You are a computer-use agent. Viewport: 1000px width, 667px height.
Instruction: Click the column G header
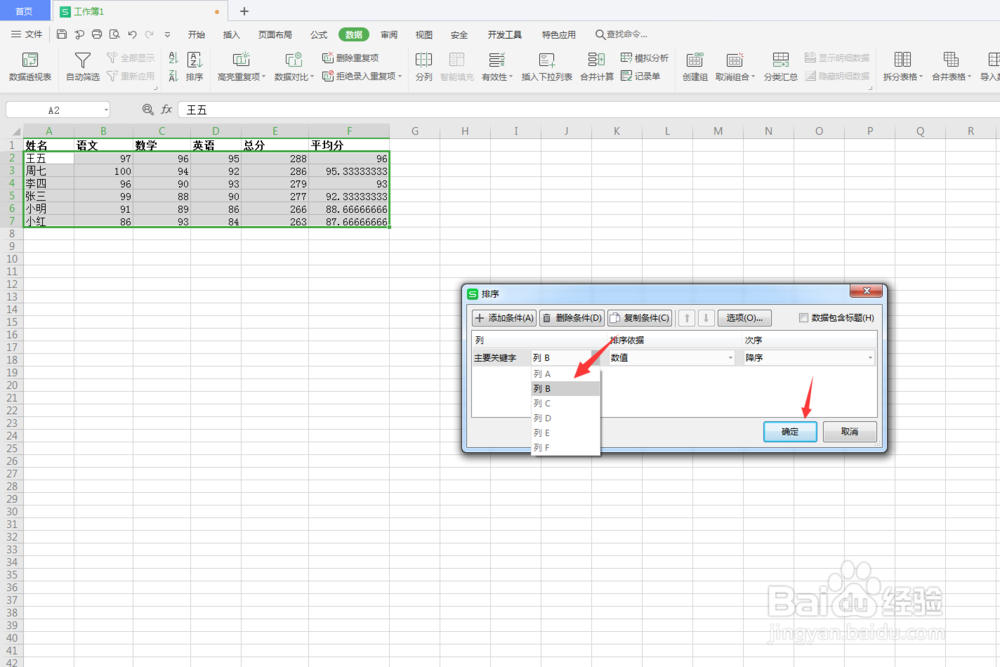415,131
